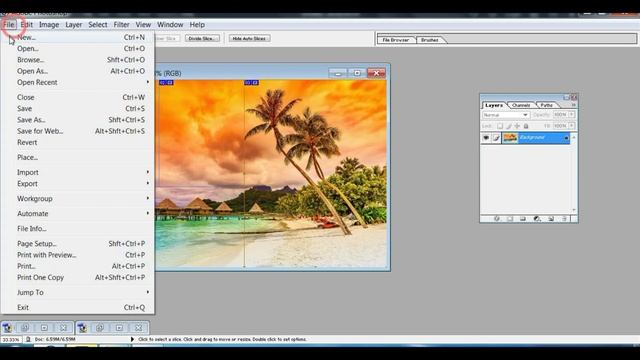The height and width of the screenshot is (360, 640).
Task: Choose Print One Copy
Action: click(x=78, y=277)
